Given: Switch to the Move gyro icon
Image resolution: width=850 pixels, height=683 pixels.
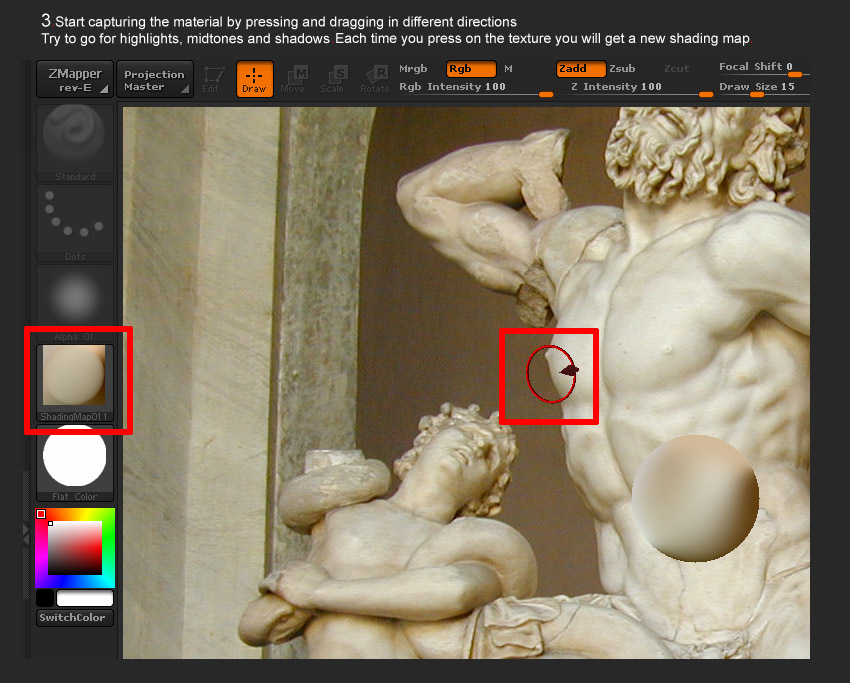Looking at the screenshot, I should click(x=293, y=80).
